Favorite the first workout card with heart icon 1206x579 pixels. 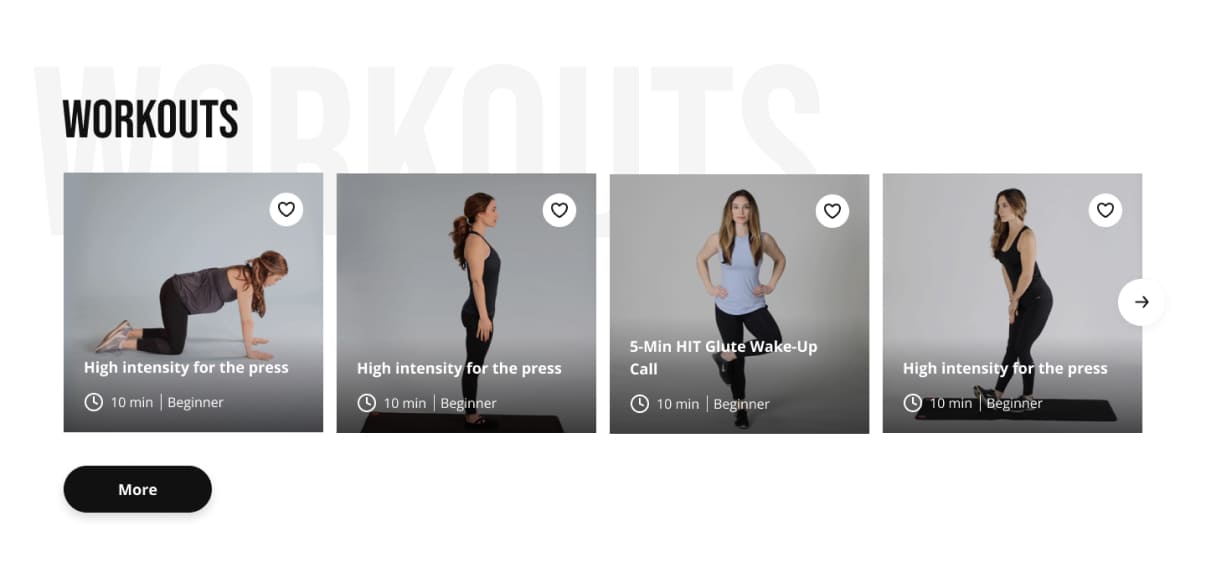[286, 209]
